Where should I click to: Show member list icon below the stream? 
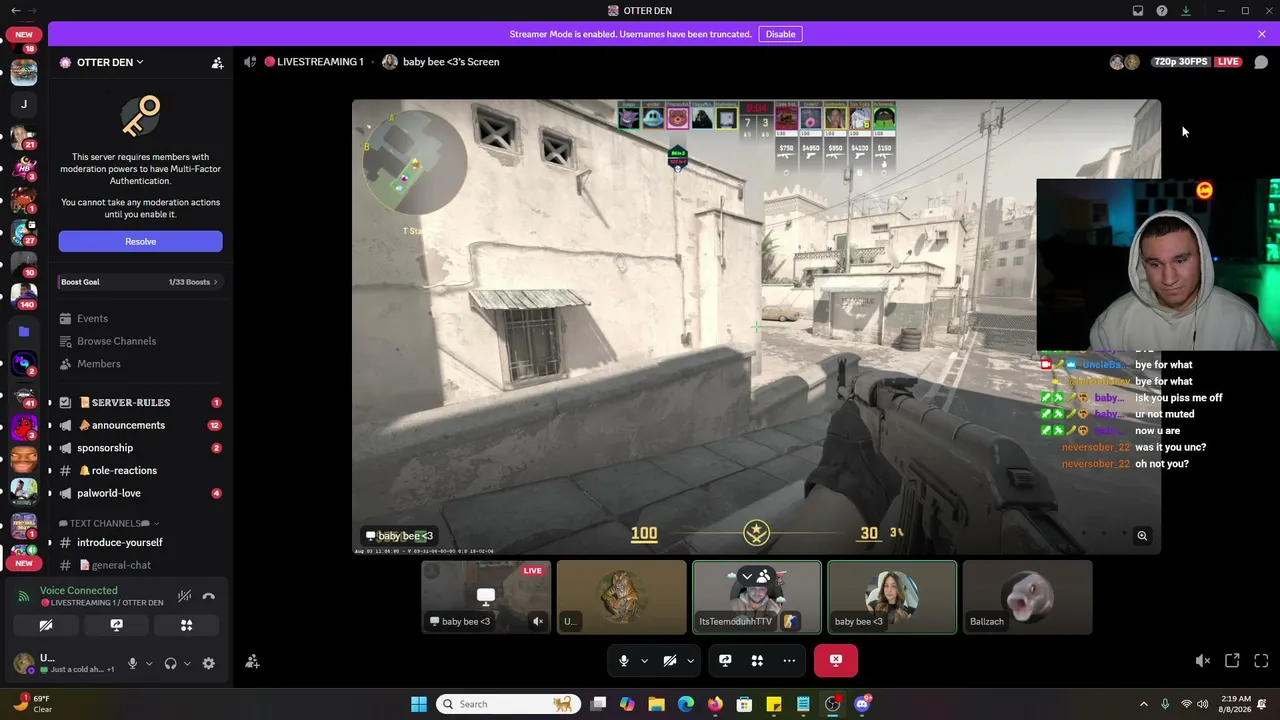(x=252, y=661)
